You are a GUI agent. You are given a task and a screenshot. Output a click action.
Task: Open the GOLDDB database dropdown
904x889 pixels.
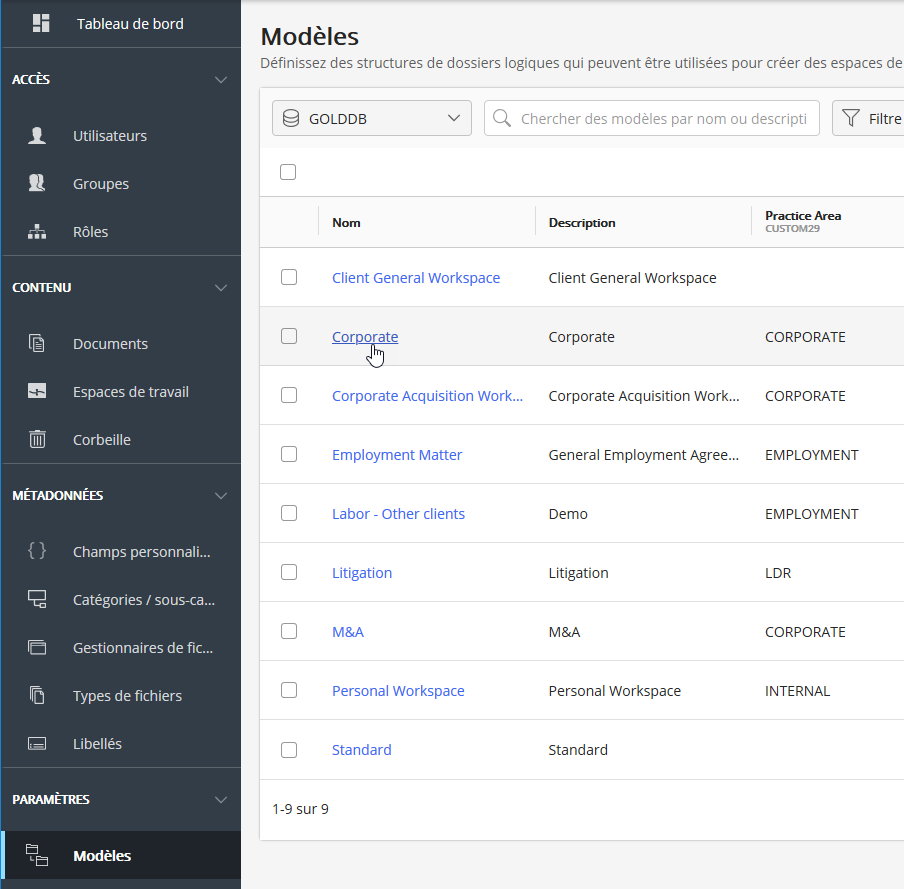[371, 118]
